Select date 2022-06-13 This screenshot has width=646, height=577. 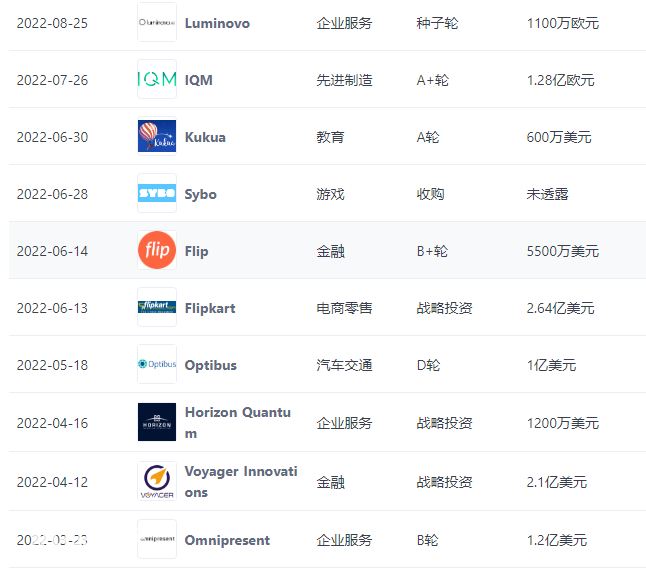click(52, 308)
